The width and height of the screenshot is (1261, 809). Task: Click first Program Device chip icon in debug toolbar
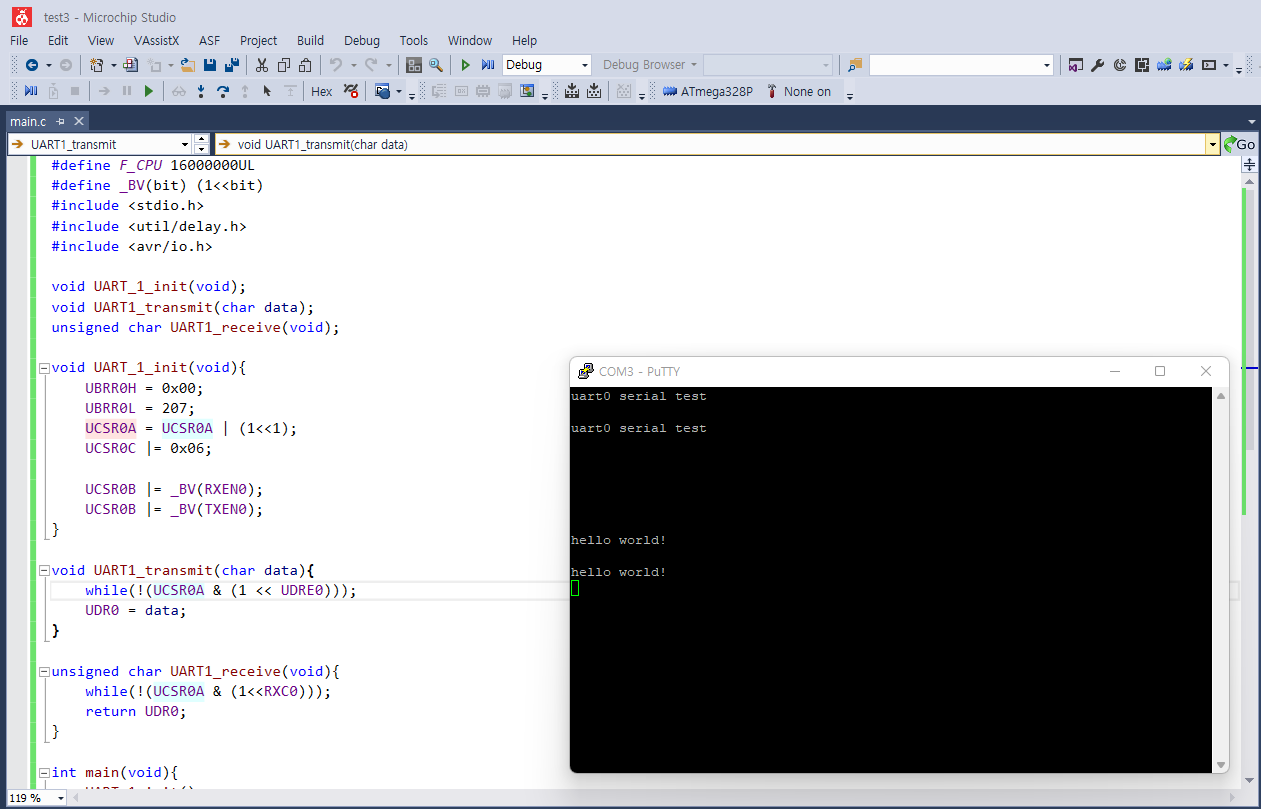click(x=572, y=91)
